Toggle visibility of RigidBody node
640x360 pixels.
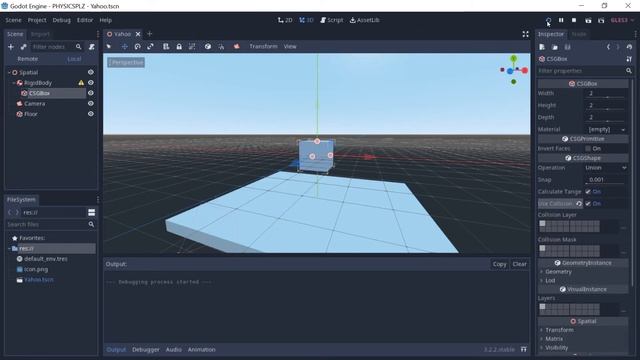(91, 83)
